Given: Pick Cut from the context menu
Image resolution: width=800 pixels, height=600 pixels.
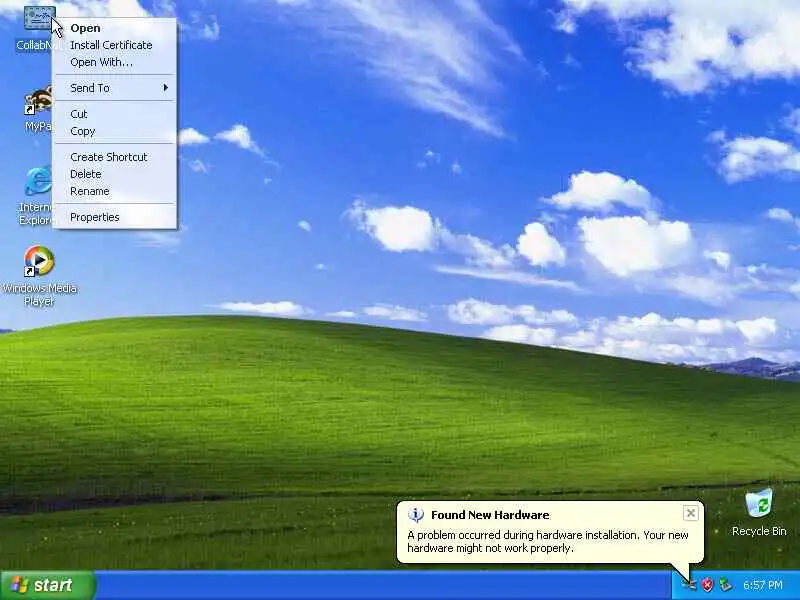Looking at the screenshot, I should pyautogui.click(x=115, y=114).
